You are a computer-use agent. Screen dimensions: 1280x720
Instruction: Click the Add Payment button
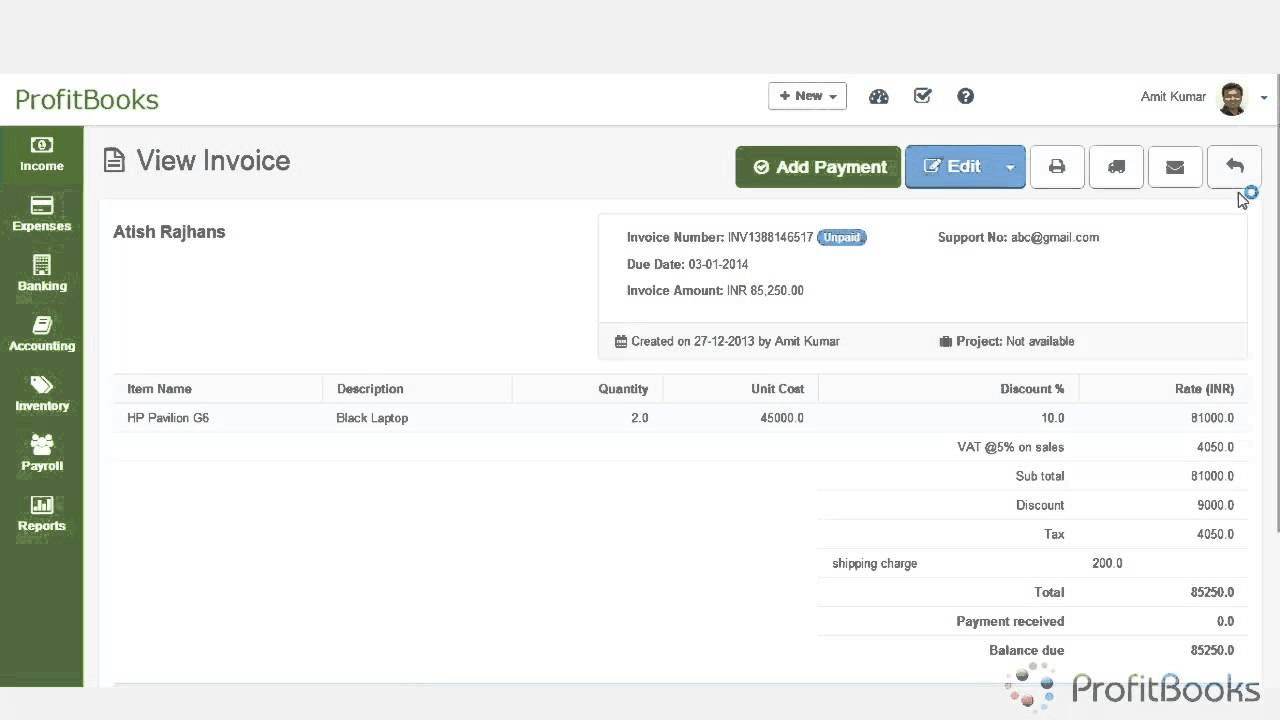pyautogui.click(x=818, y=167)
